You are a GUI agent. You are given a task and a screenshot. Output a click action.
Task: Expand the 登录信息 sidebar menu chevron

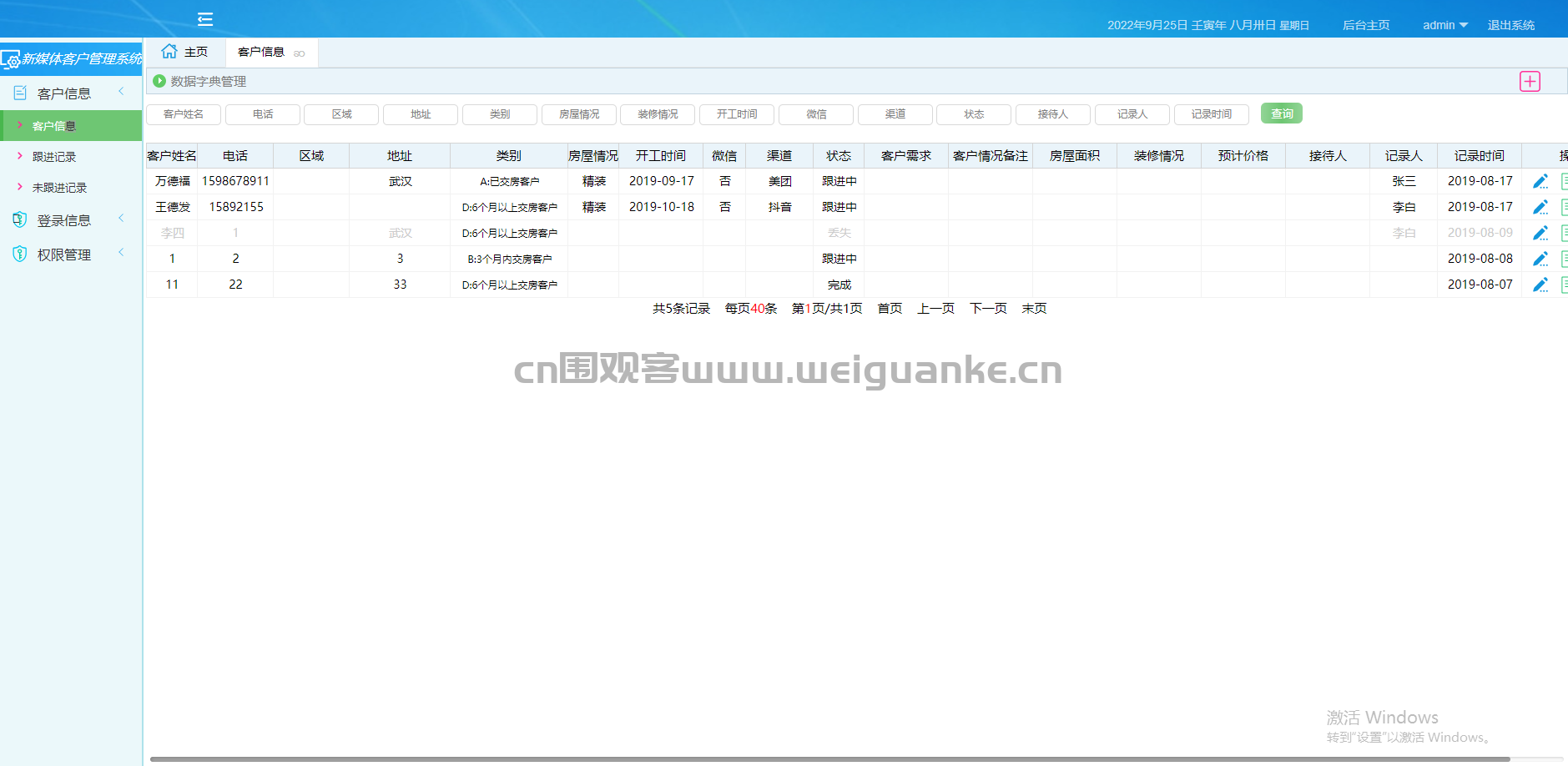pos(121,219)
